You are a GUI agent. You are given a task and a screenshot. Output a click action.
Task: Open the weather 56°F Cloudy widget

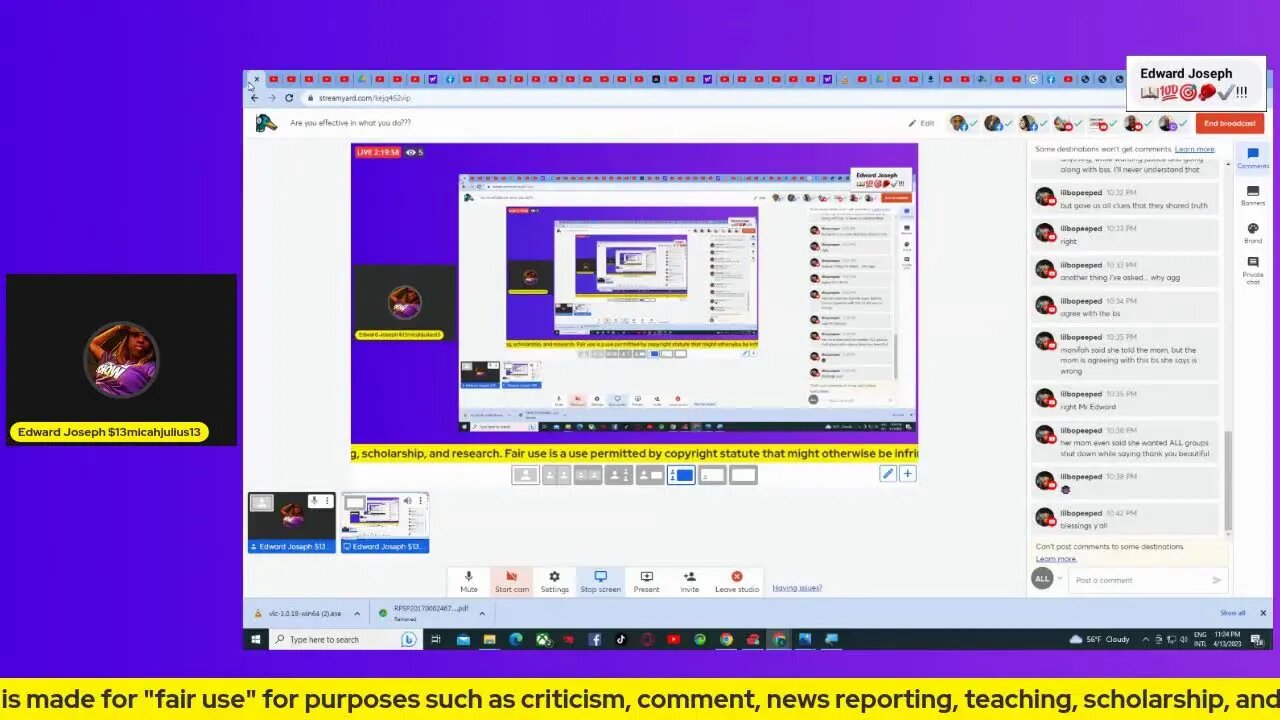pyautogui.click(x=1099, y=640)
